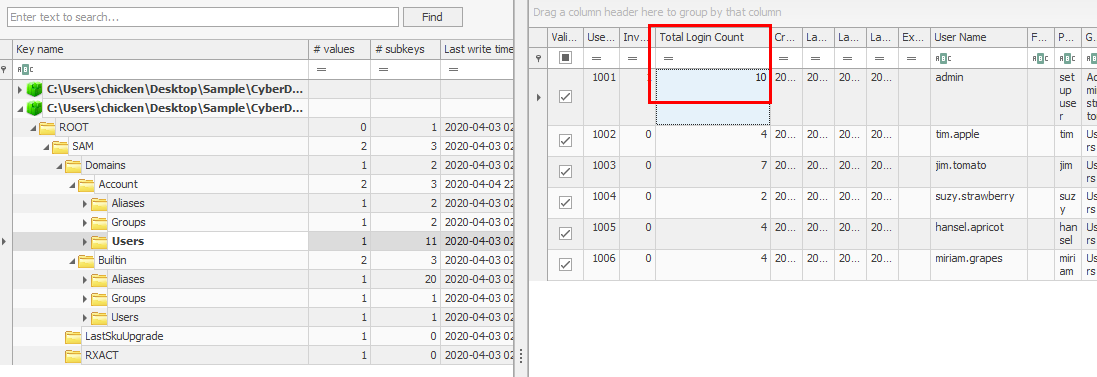Sort by Key name column header
The width and height of the screenshot is (1097, 377).
point(161,50)
